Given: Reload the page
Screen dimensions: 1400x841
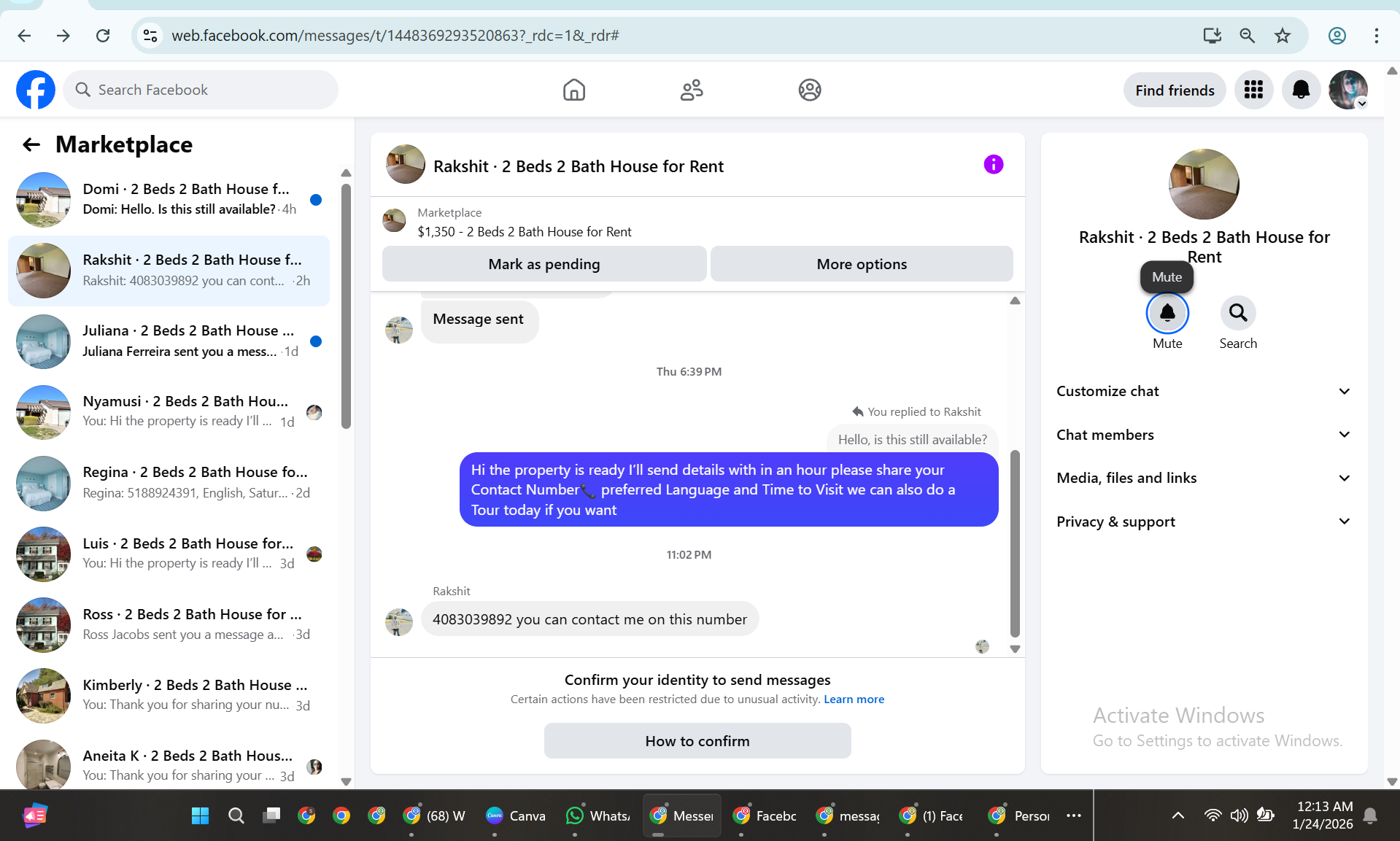Looking at the screenshot, I should (x=103, y=36).
